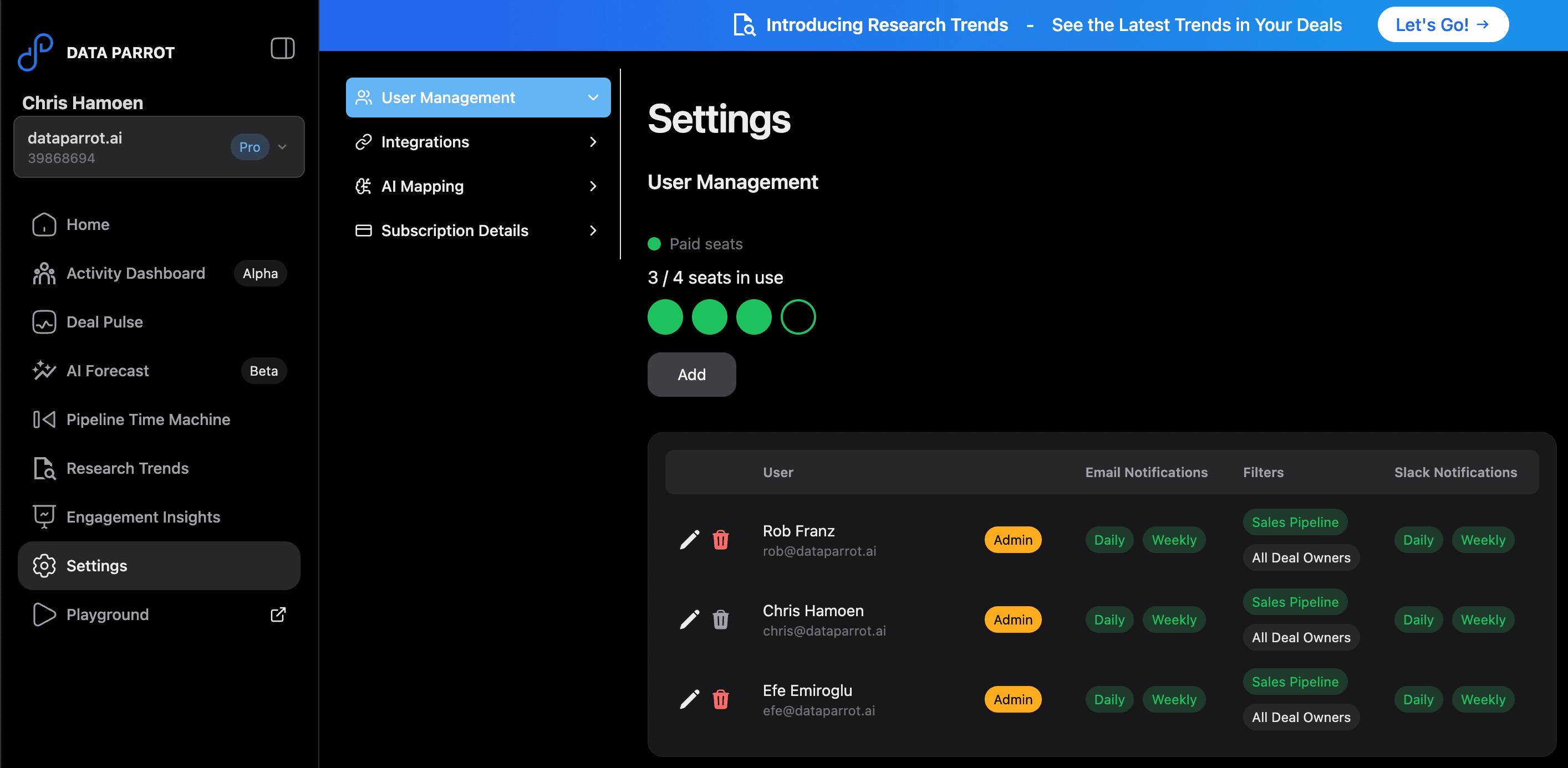
Task: Edit Rob Franz with pencil icon
Action: 690,540
